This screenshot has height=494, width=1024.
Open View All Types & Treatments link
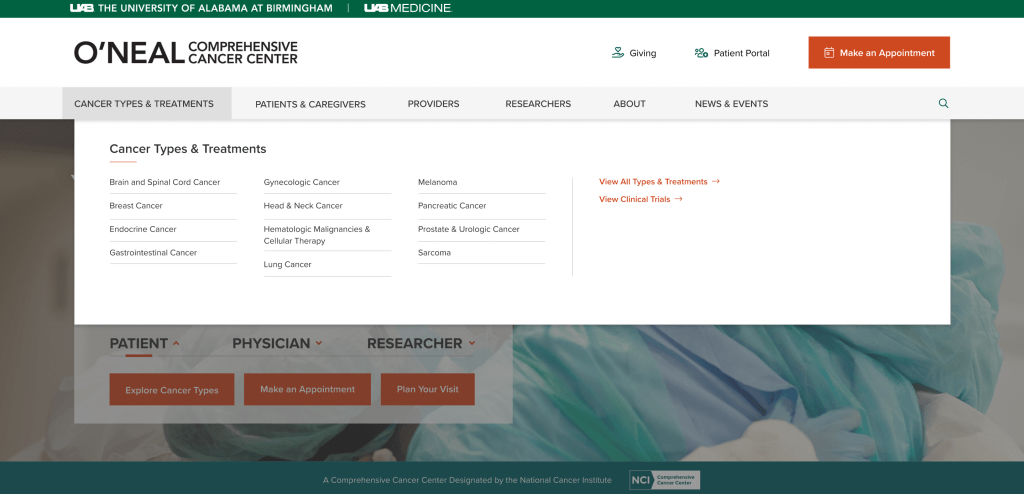(653, 182)
